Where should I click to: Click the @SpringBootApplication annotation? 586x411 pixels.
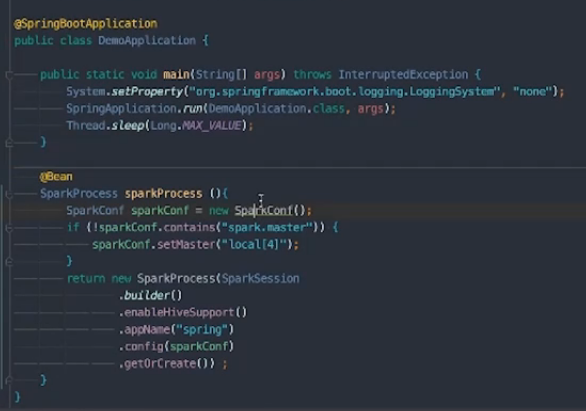(86, 24)
